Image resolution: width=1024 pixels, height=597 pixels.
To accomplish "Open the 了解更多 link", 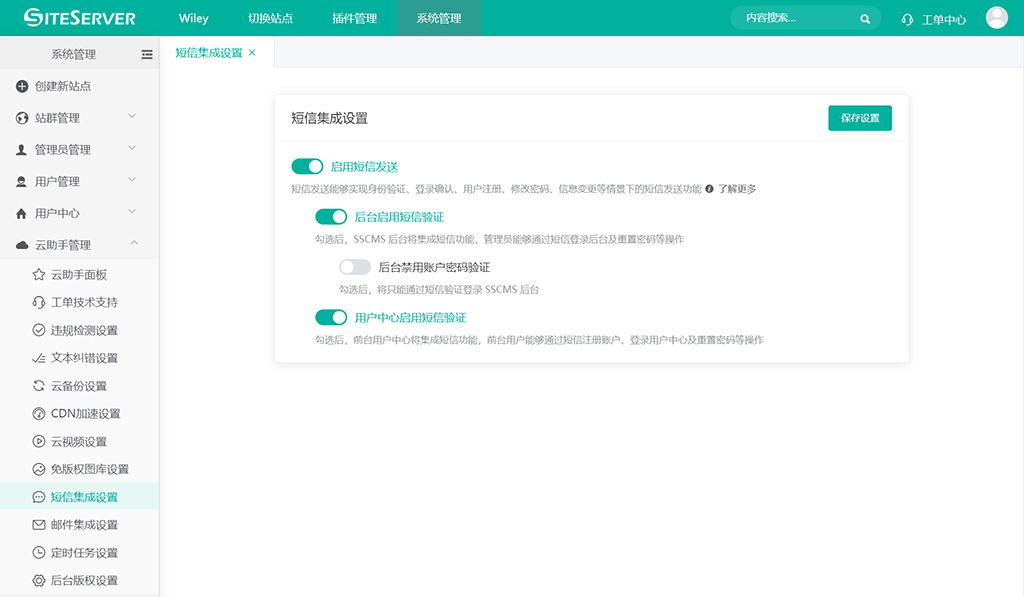I will 737,189.
